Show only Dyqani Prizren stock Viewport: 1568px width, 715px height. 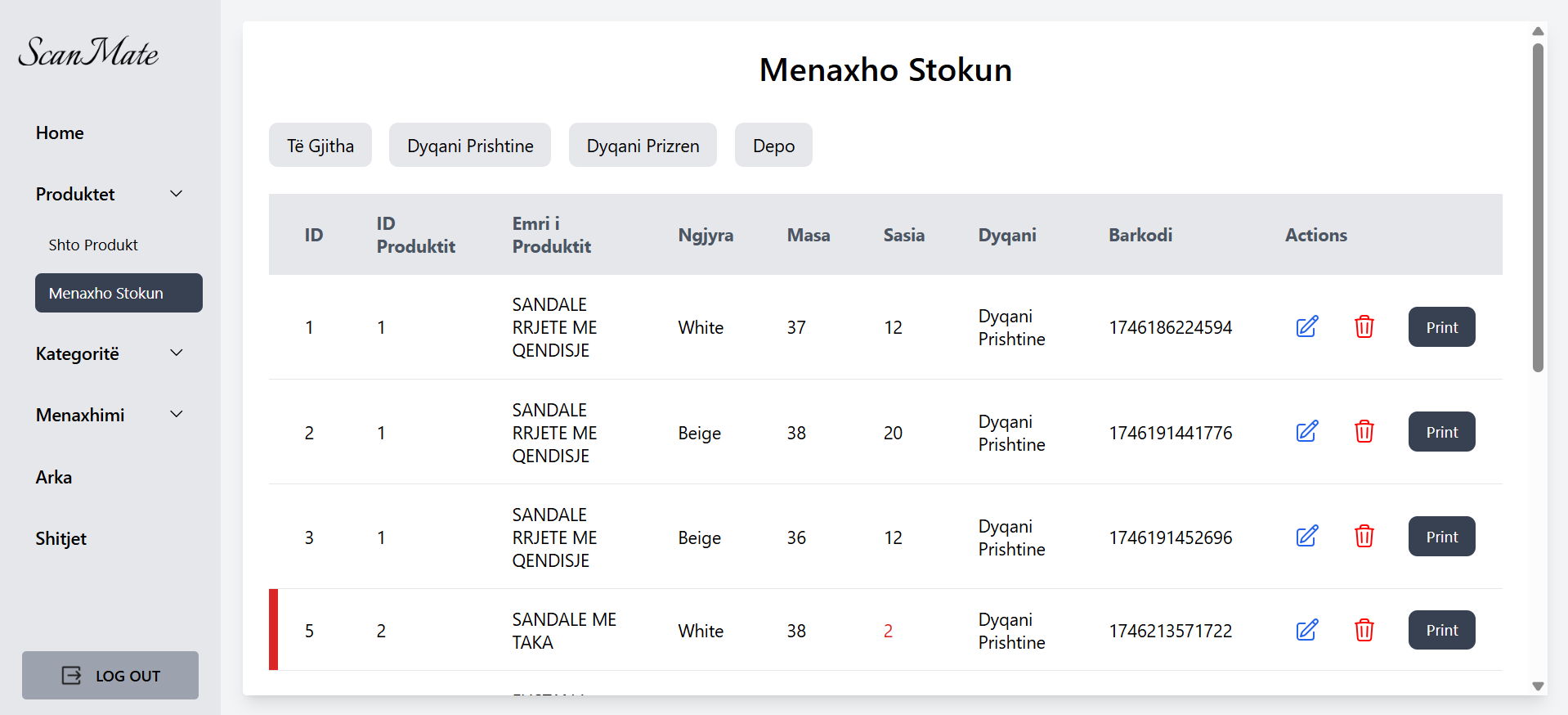pyautogui.click(x=643, y=146)
